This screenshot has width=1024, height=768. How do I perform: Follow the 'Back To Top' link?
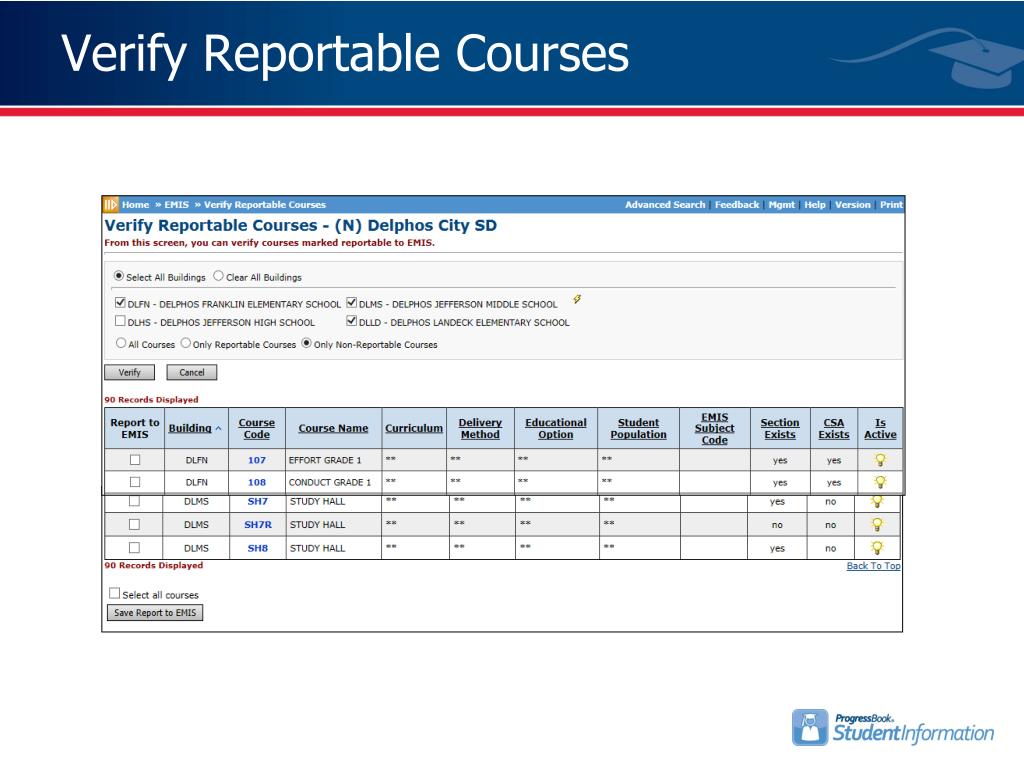click(873, 566)
